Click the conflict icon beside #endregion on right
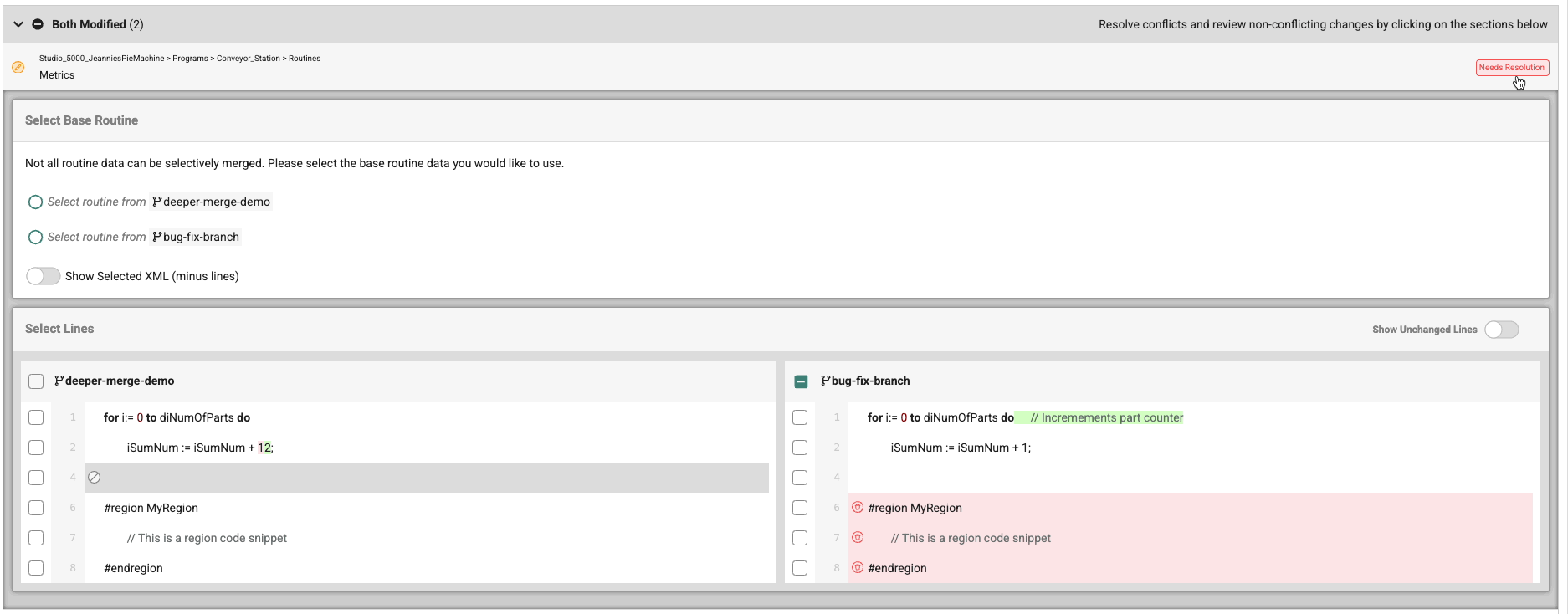This screenshot has width=1568, height=614. tap(858, 567)
